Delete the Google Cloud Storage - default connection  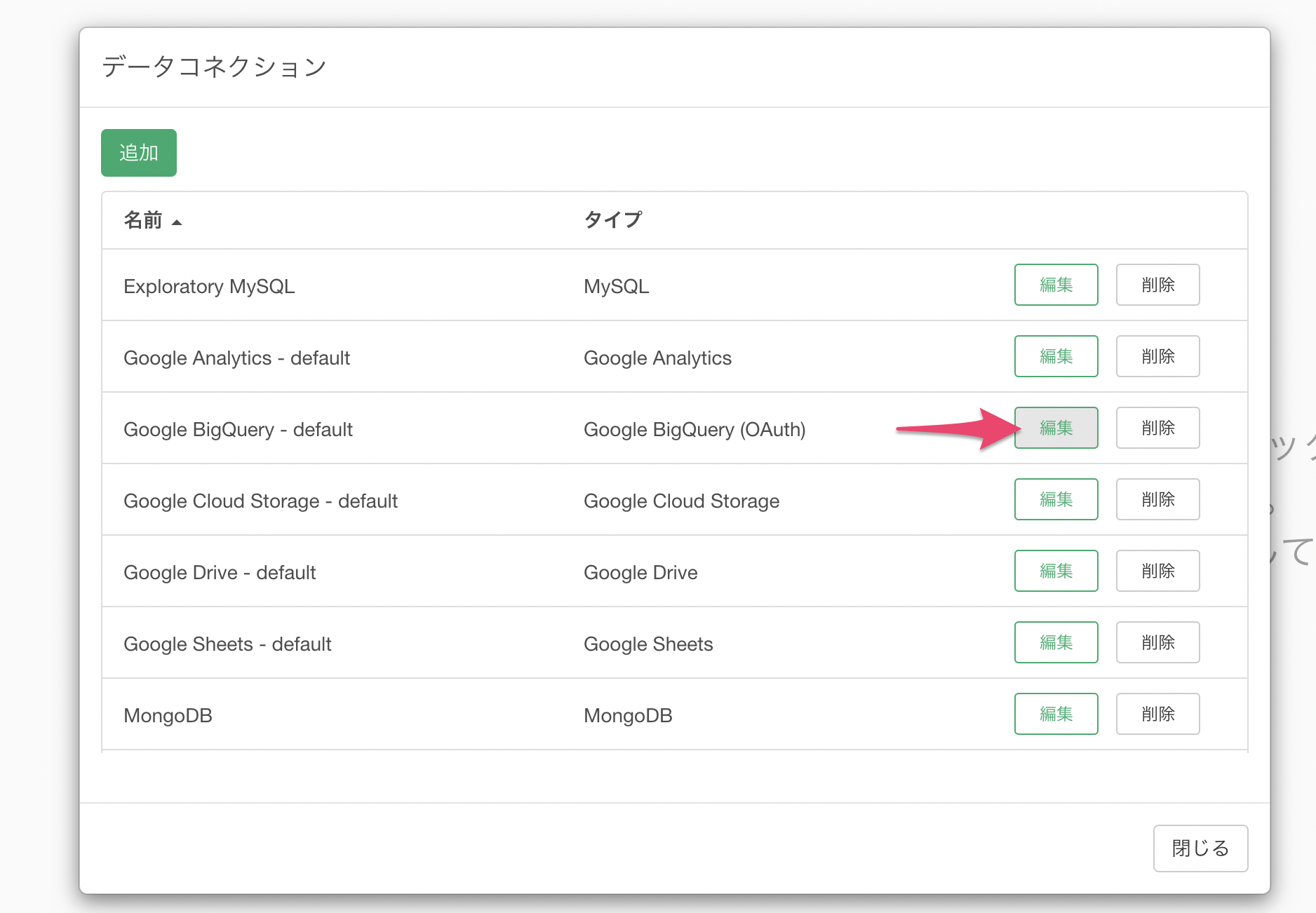click(x=1157, y=499)
